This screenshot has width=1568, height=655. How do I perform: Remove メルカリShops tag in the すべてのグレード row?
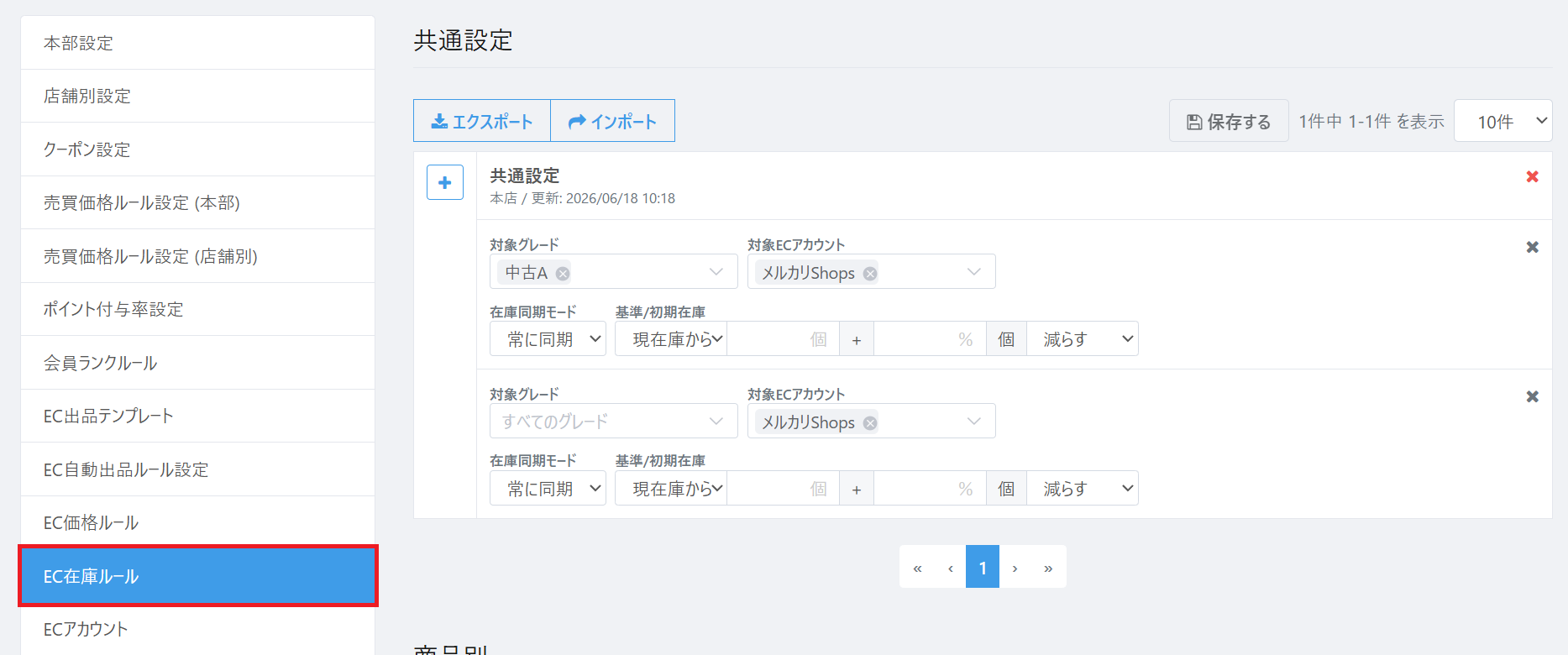[870, 422]
